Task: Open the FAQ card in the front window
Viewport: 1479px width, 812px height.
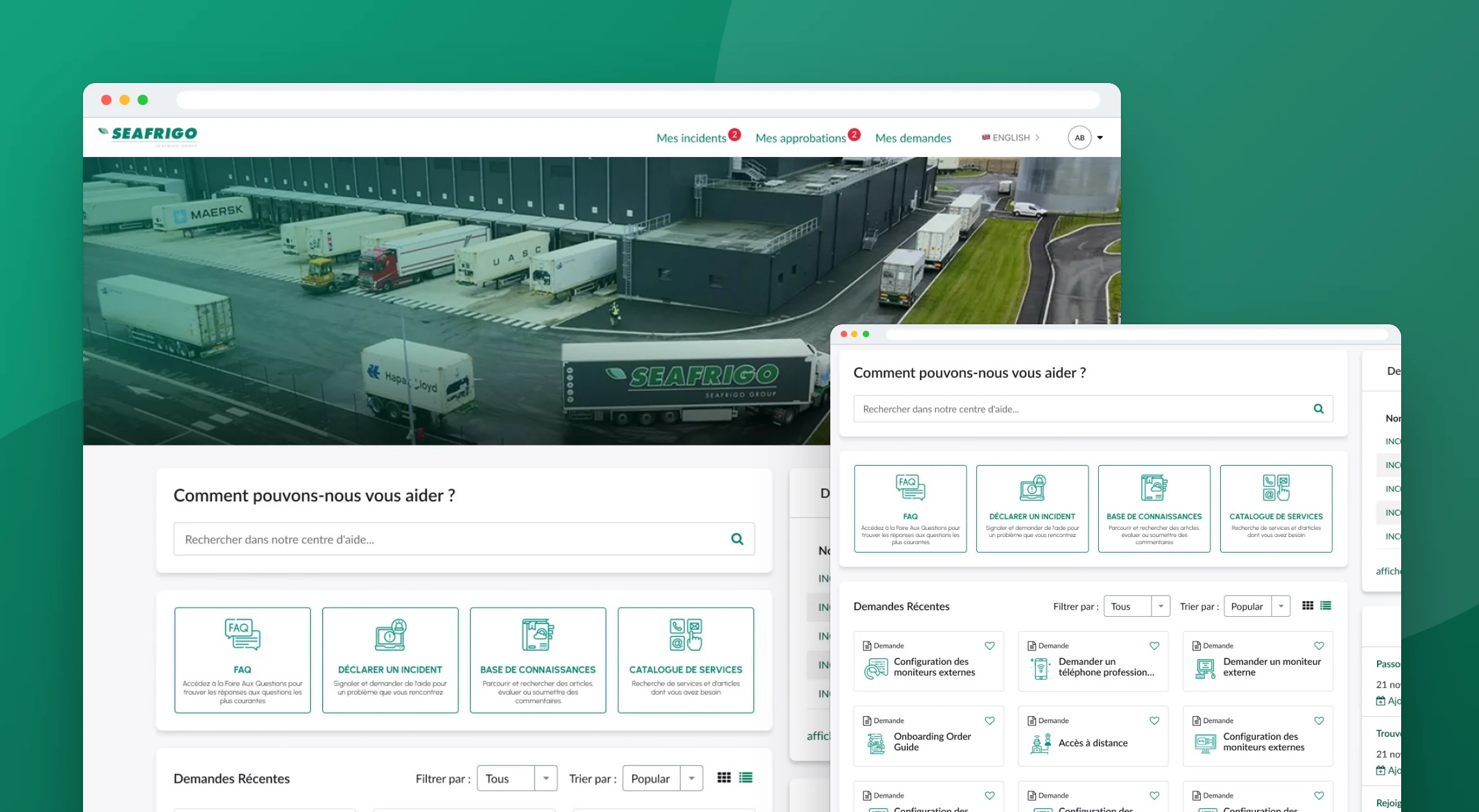Action: click(x=910, y=508)
